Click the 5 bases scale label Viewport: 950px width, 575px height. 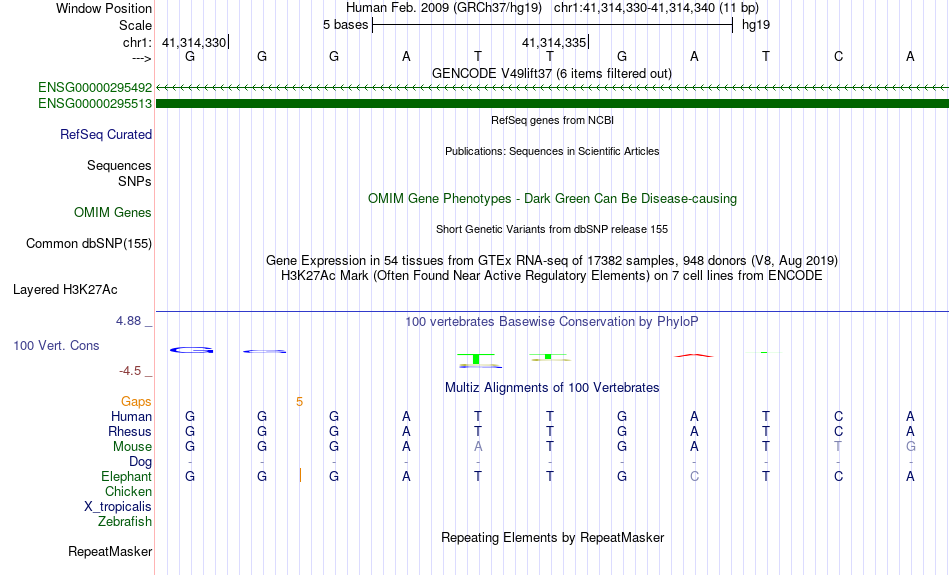(345, 25)
